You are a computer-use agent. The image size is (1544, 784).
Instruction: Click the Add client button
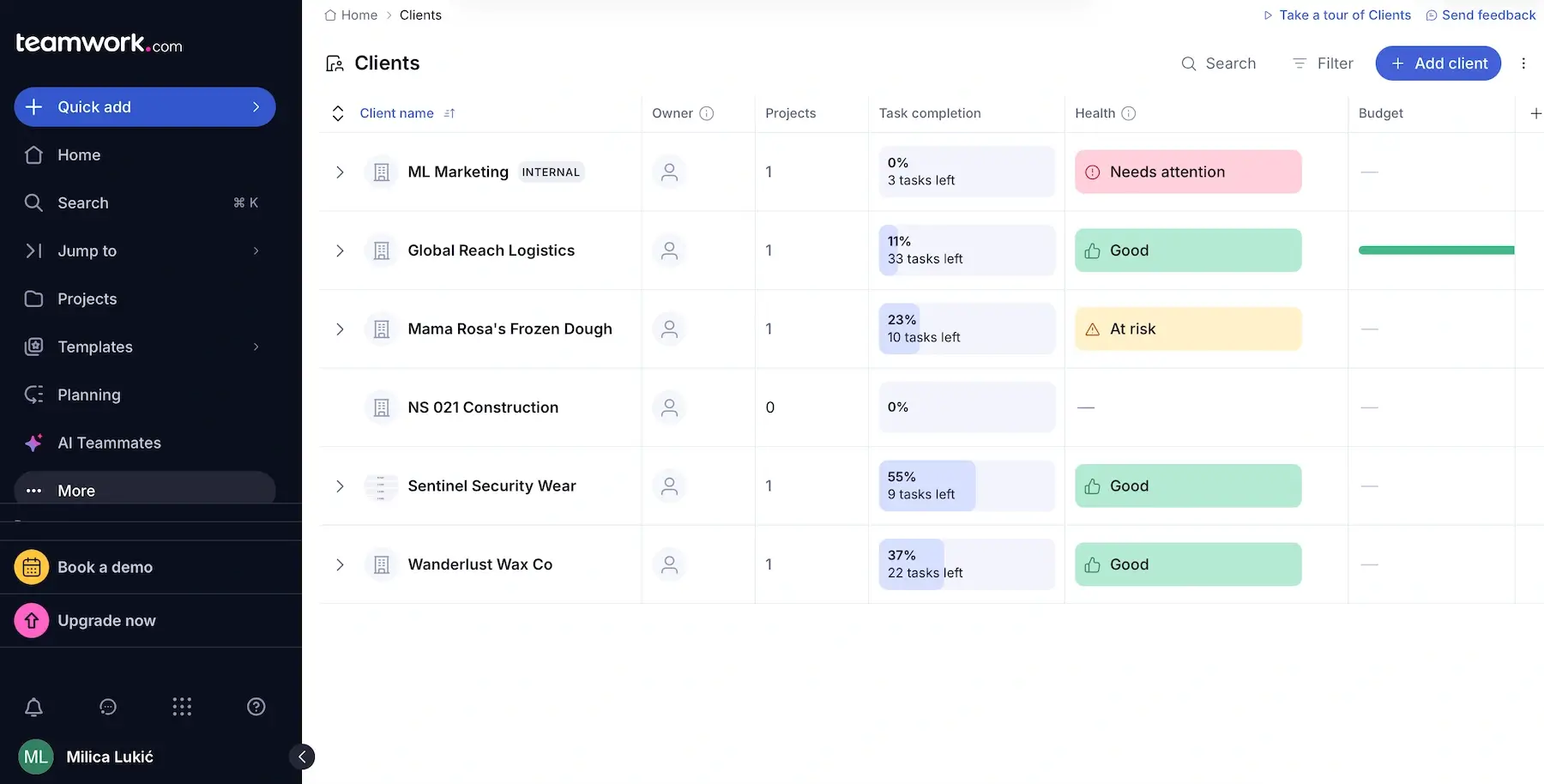pyautogui.click(x=1438, y=63)
